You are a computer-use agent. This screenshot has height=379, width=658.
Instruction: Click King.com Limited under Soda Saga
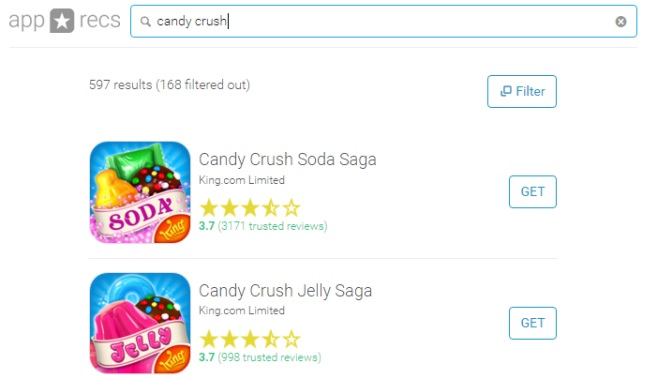[242, 180]
